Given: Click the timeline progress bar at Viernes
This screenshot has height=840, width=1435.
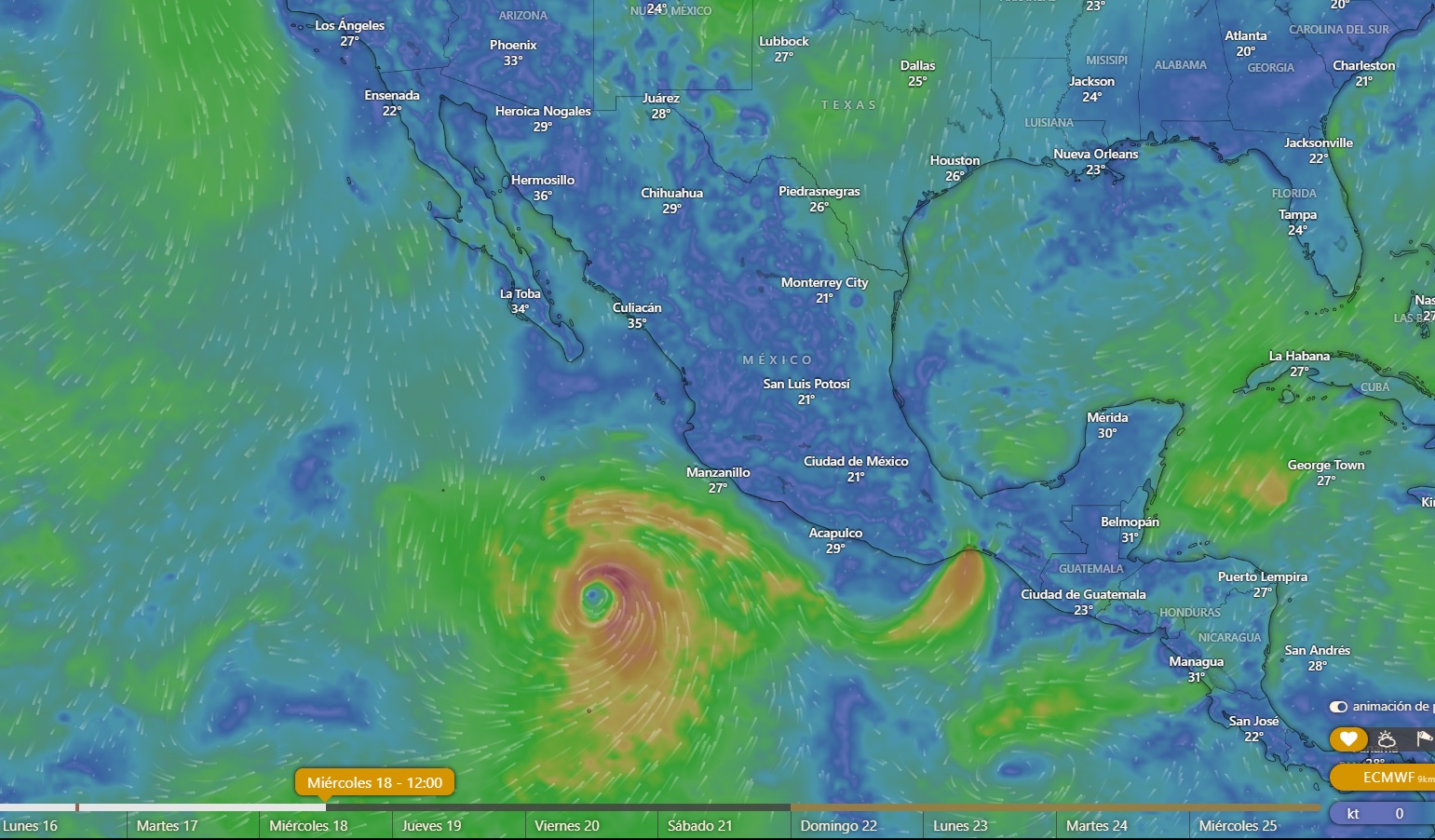Looking at the screenshot, I should click(x=591, y=807).
